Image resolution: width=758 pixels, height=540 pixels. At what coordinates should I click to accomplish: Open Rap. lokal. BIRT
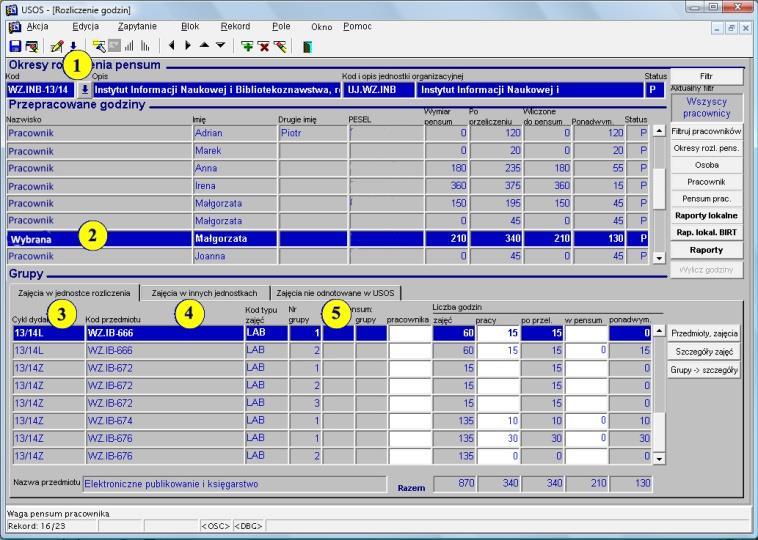tap(706, 233)
